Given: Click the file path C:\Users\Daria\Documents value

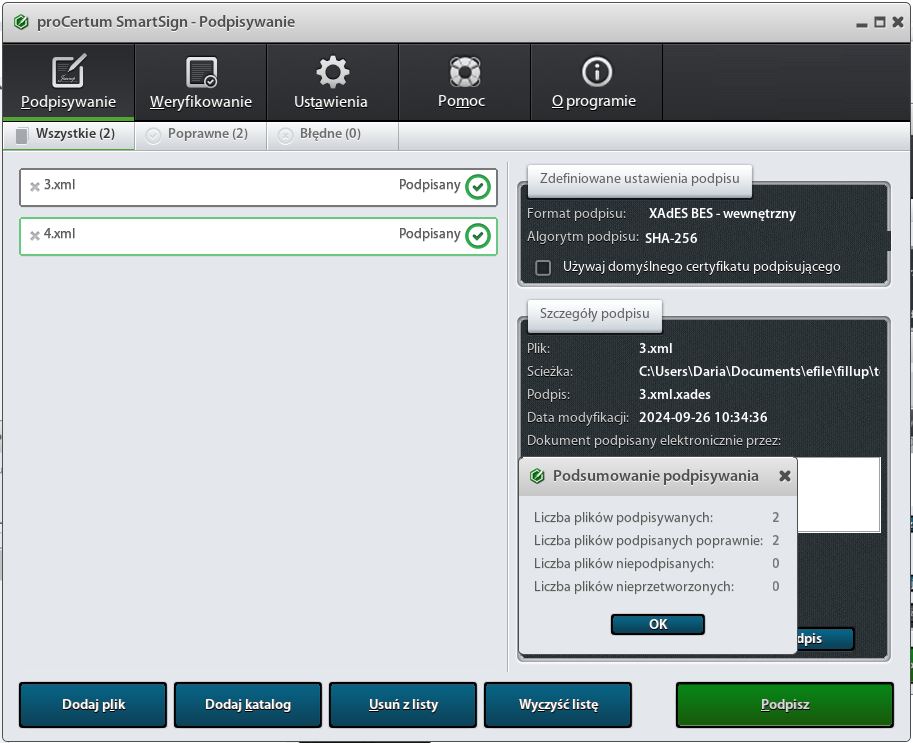Looking at the screenshot, I should pyautogui.click(x=759, y=372).
